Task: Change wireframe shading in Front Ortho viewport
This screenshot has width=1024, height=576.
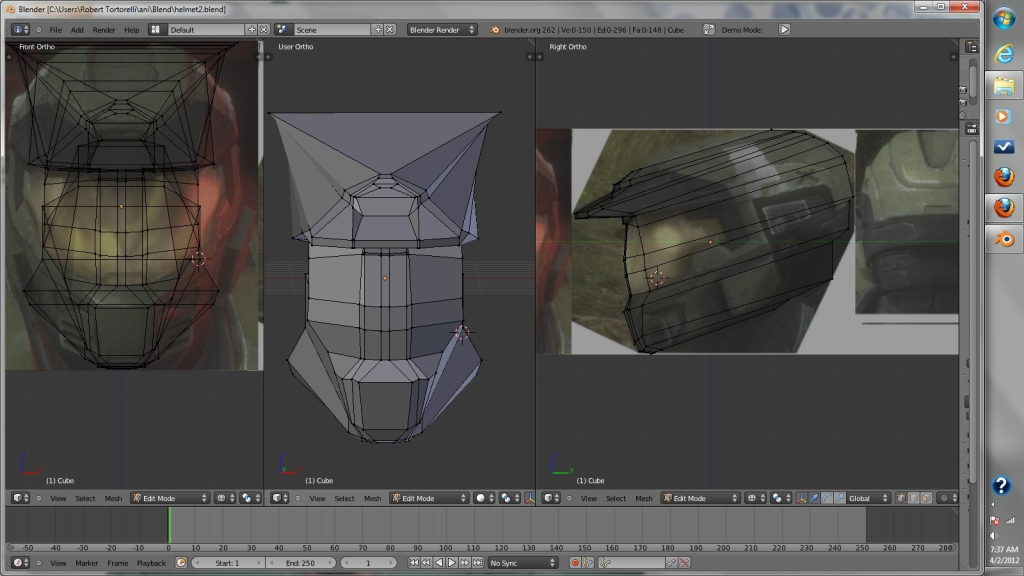Action: click(225, 498)
